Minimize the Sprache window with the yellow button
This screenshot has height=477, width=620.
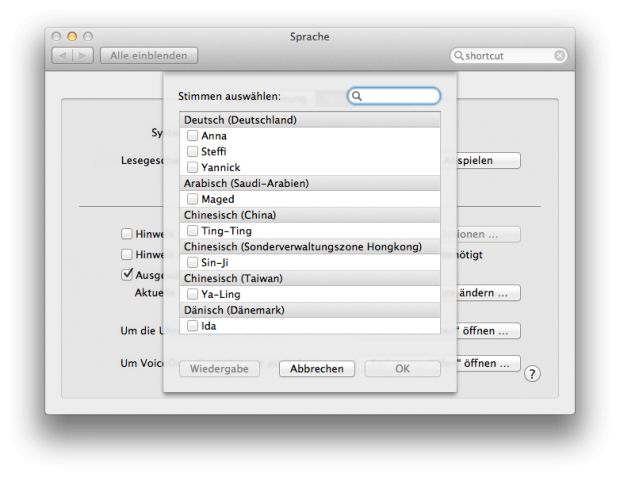click(72, 36)
